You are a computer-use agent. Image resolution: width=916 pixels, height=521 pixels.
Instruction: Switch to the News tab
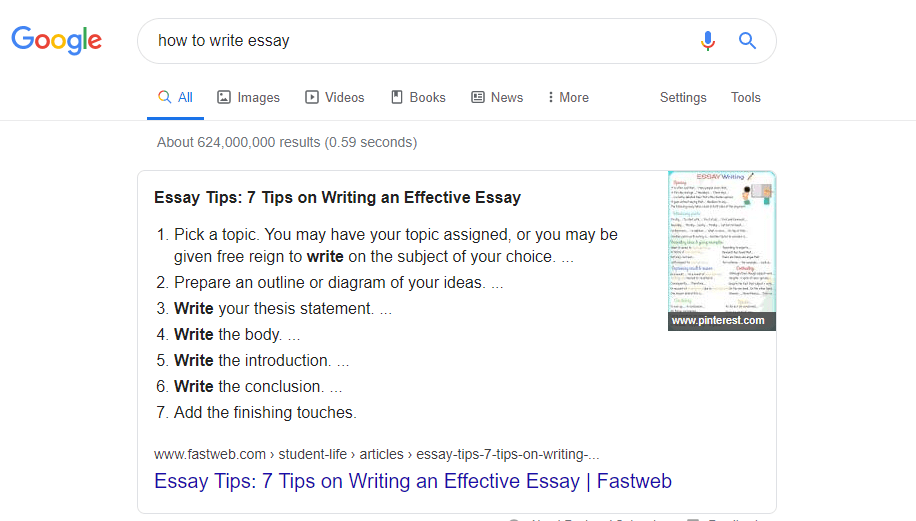point(497,98)
